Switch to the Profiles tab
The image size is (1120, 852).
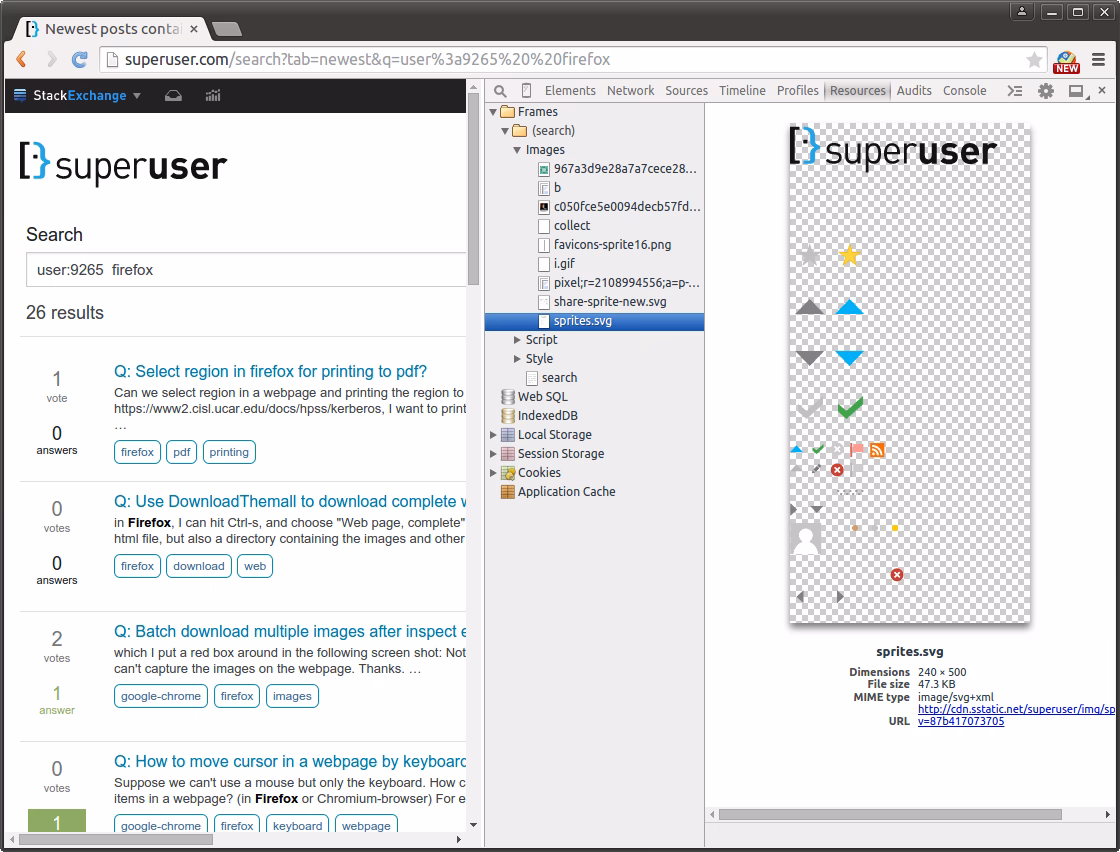coord(798,91)
